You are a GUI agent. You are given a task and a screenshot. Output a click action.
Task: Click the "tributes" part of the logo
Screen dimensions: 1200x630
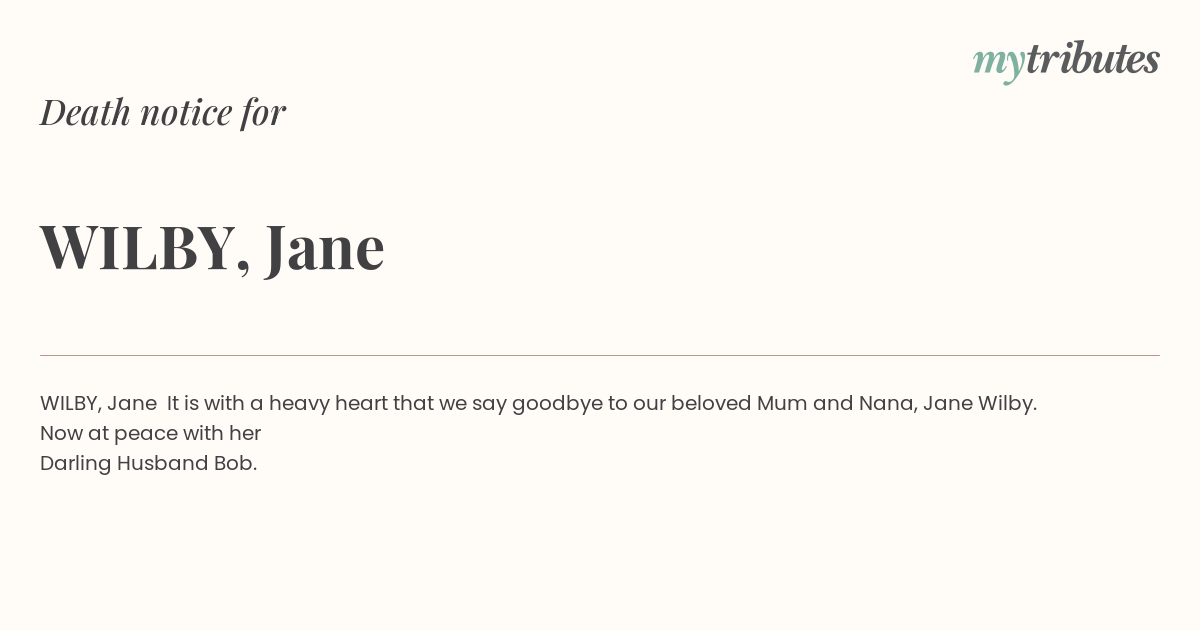tap(1093, 59)
